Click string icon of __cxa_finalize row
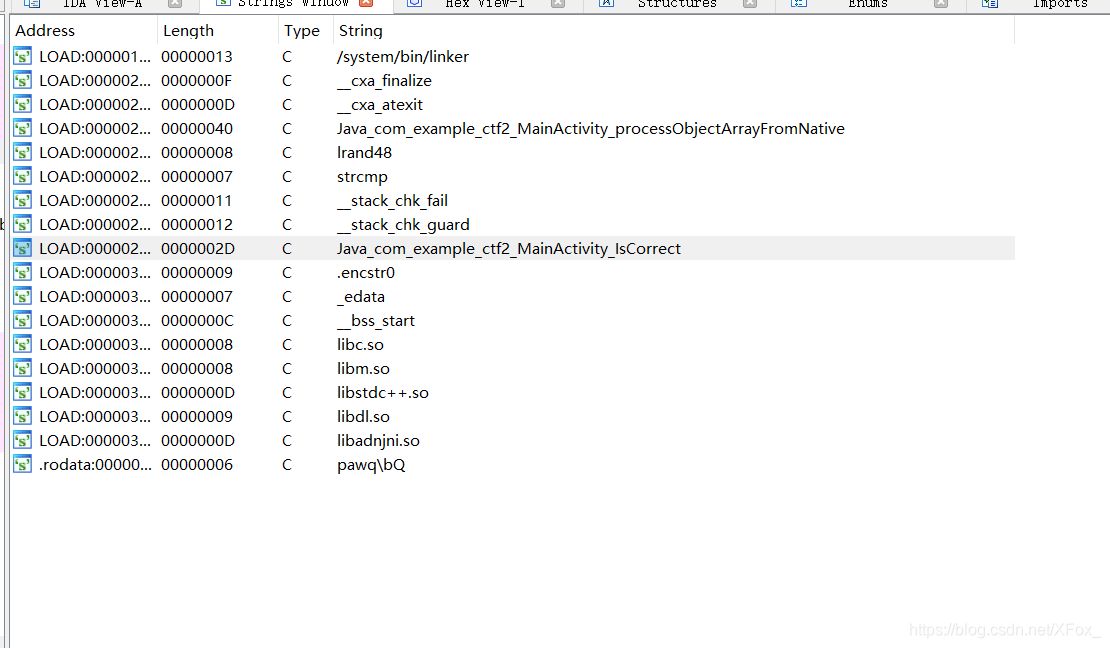 point(23,81)
